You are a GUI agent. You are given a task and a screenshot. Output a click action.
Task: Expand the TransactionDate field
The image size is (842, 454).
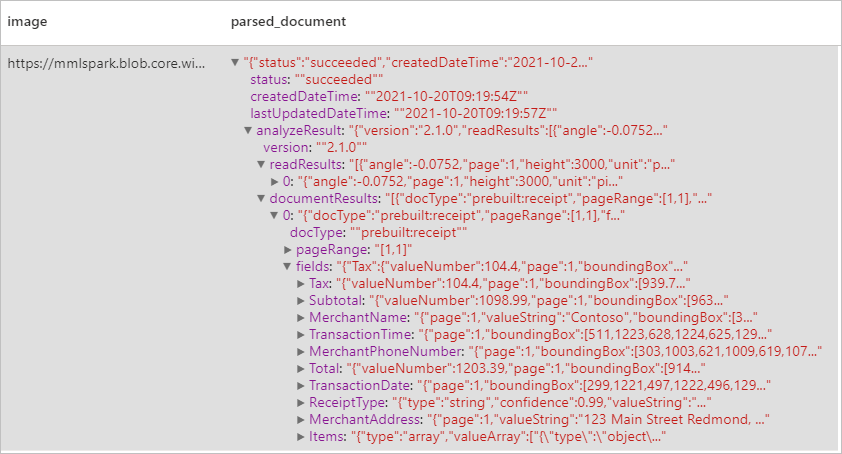301,386
